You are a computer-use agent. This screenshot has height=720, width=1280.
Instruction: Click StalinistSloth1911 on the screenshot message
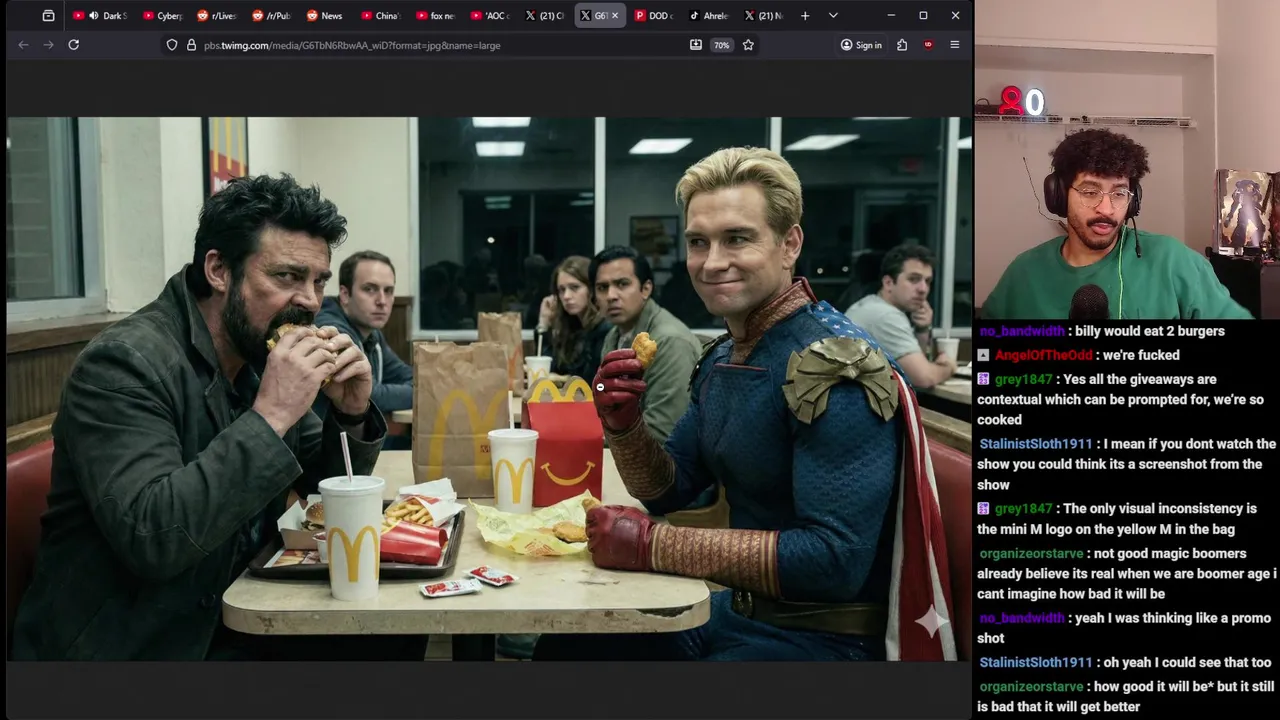(1036, 444)
